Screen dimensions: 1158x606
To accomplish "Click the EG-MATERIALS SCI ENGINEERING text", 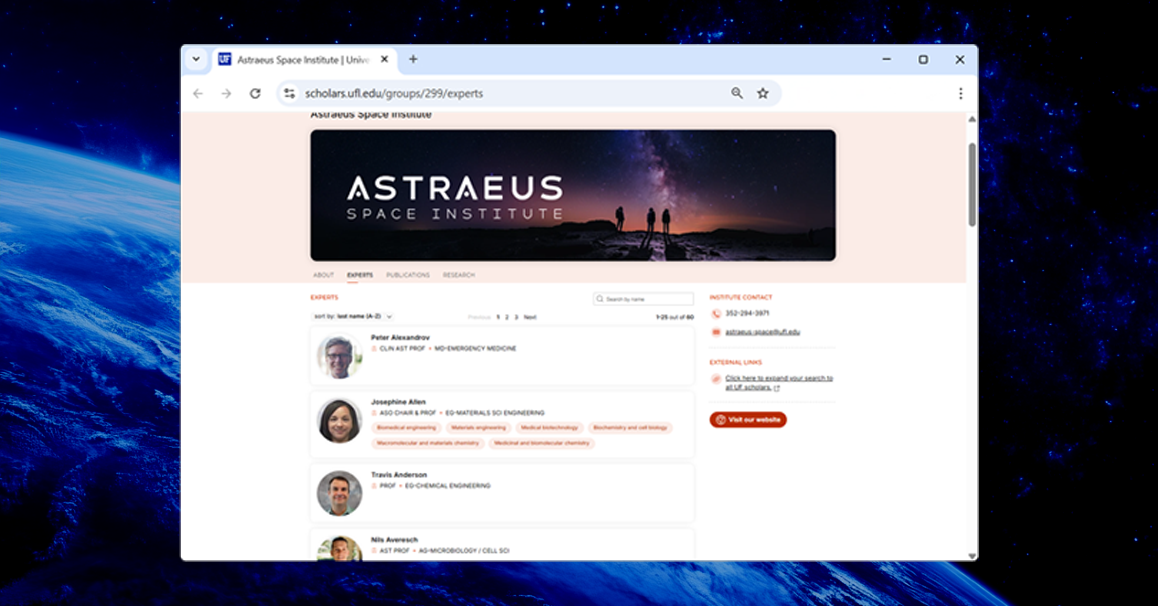I will (495, 413).
